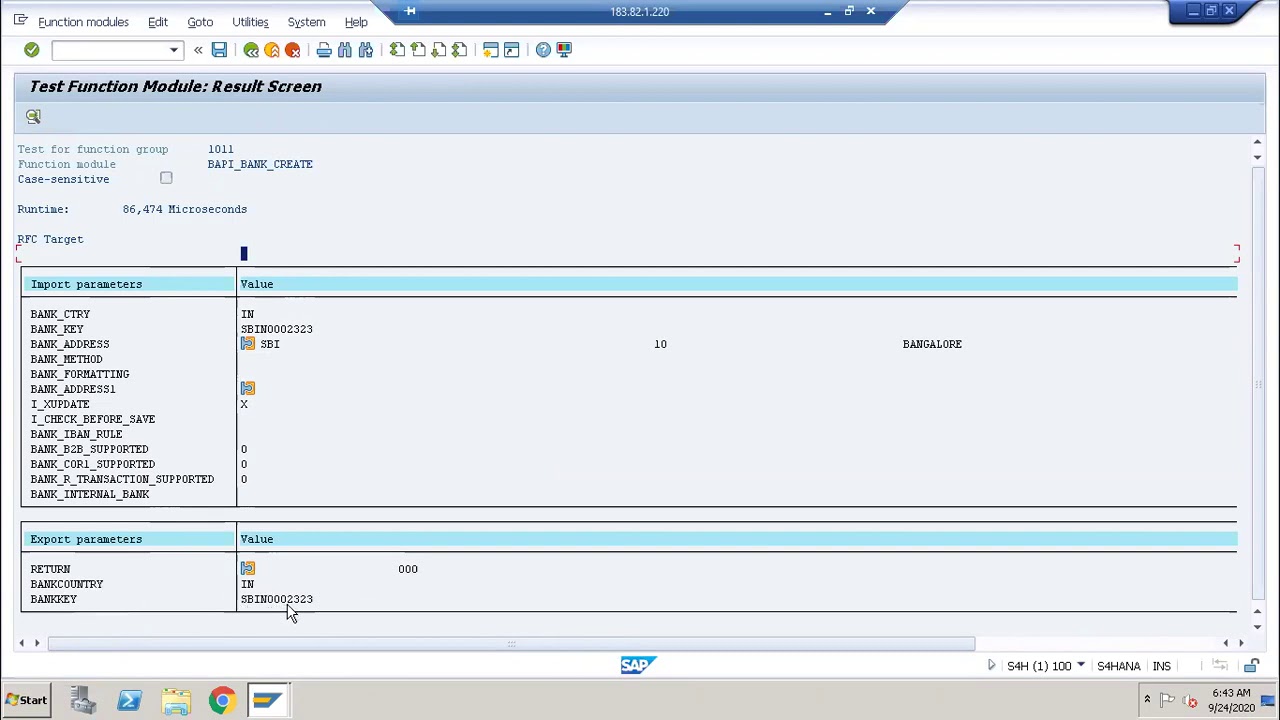Open the Help menu
Image resolution: width=1280 pixels, height=720 pixels.
tap(356, 22)
